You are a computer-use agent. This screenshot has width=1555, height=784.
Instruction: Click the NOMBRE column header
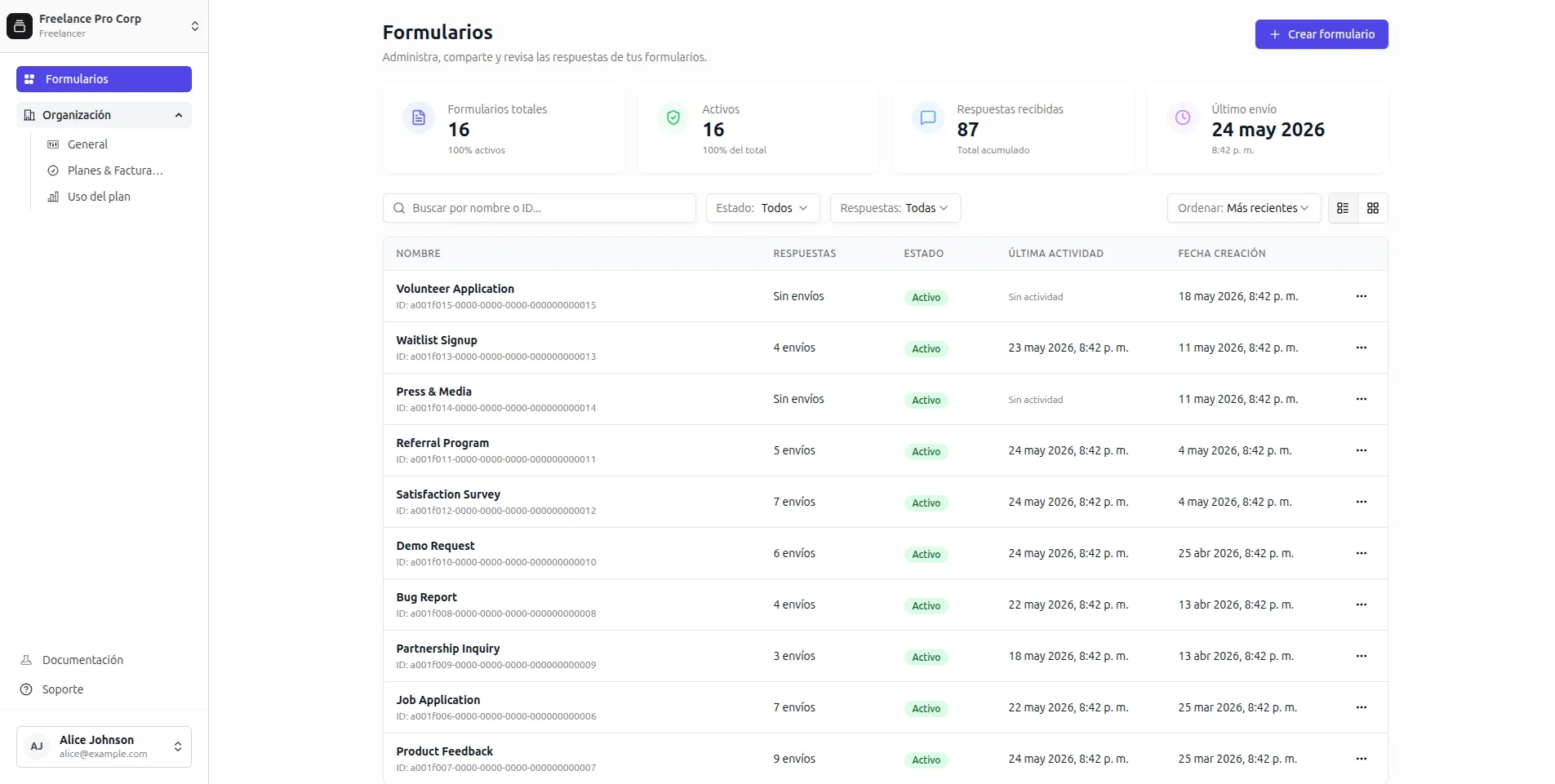coord(418,254)
